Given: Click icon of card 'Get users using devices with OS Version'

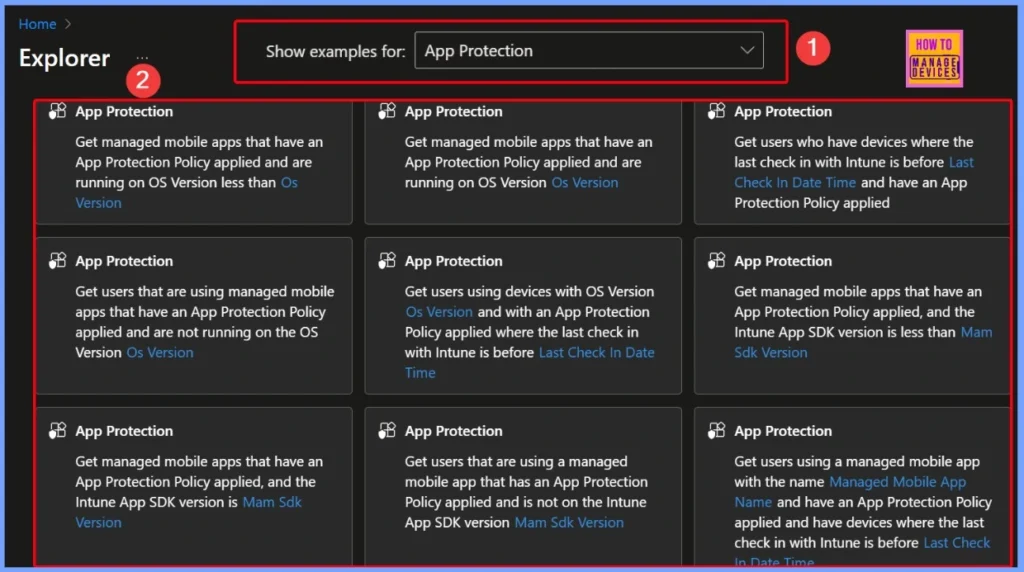Looking at the screenshot, I should pyautogui.click(x=387, y=261).
